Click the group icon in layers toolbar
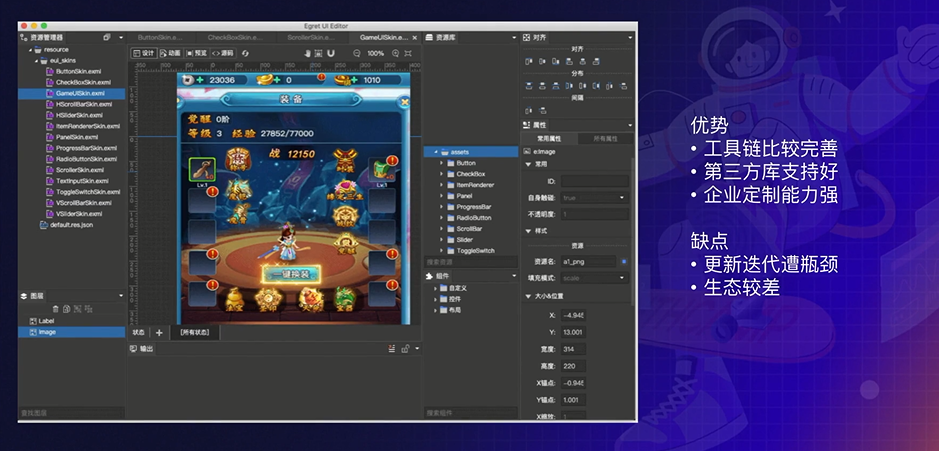Screen dimensions: 939x451 pos(77,309)
